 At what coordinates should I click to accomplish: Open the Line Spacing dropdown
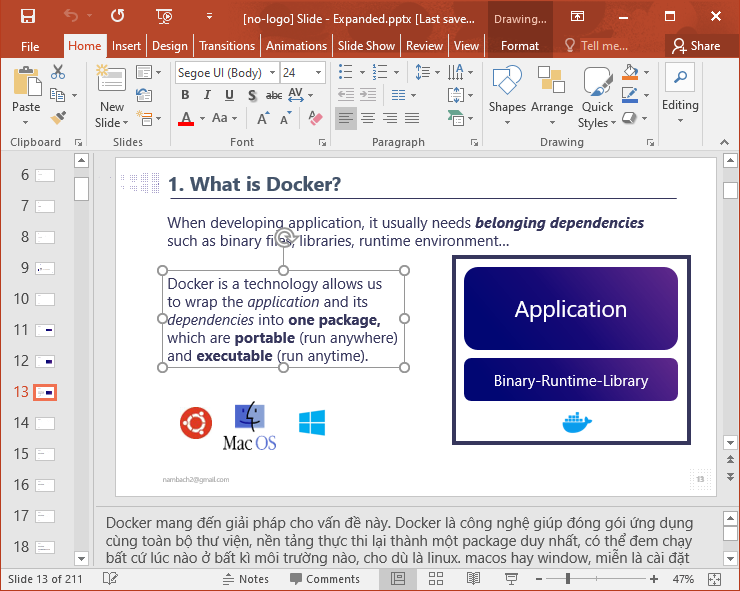point(428,72)
